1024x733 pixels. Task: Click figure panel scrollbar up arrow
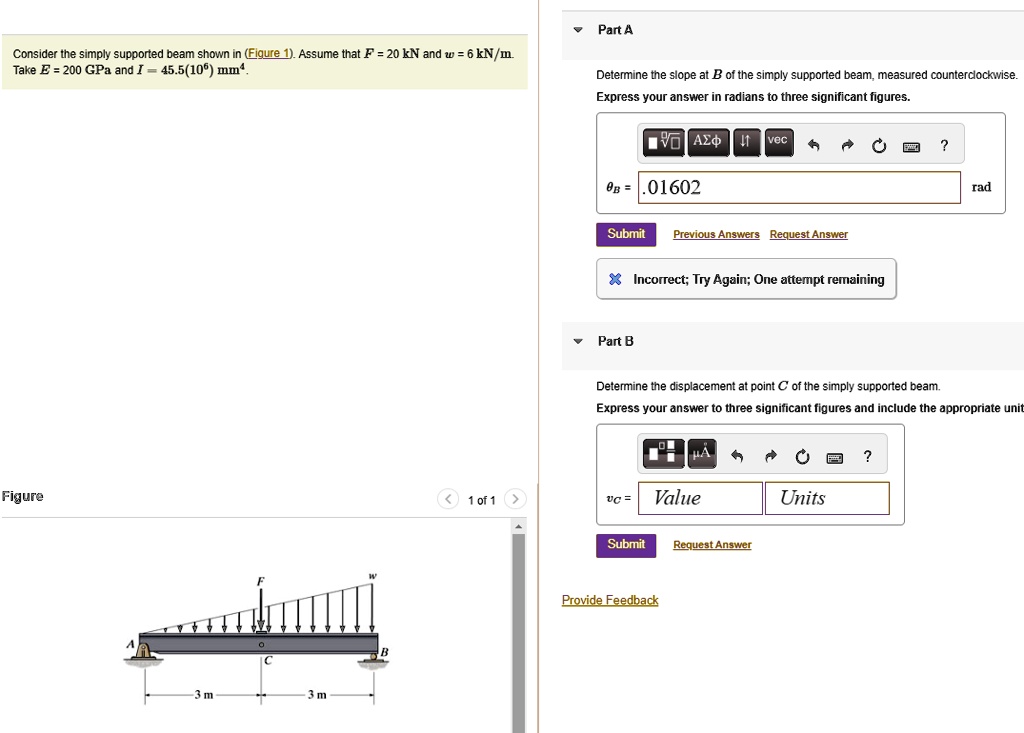(519, 526)
